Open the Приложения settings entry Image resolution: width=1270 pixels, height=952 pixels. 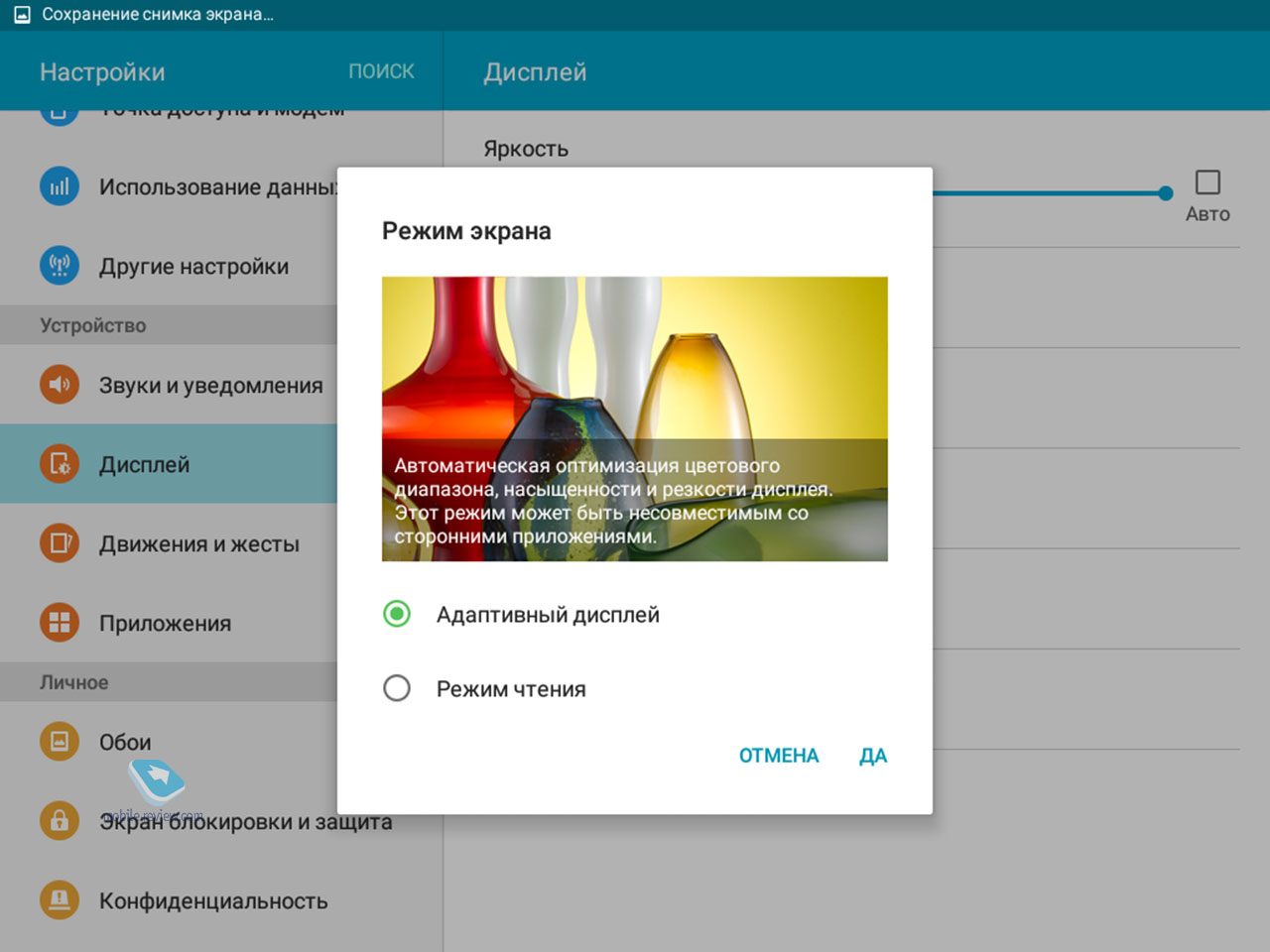[x=165, y=623]
